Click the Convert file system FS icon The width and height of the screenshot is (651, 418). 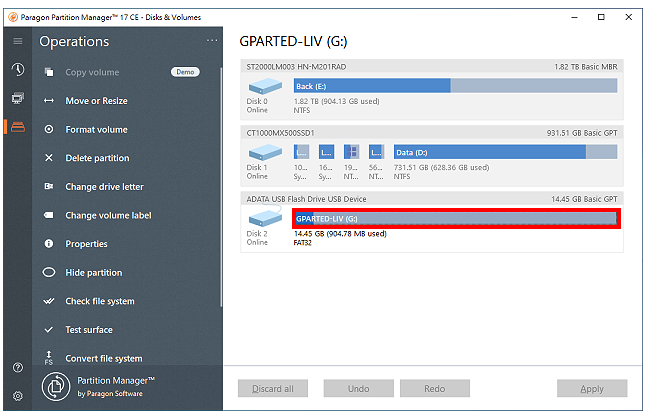pyautogui.click(x=49, y=358)
